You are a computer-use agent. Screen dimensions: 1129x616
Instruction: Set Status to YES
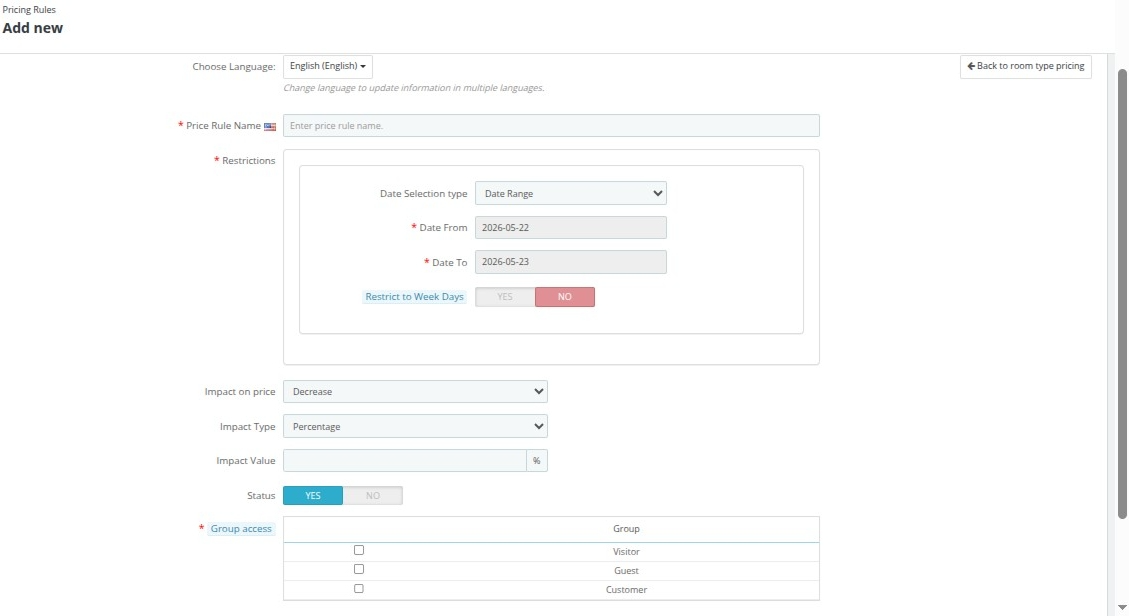pos(313,496)
